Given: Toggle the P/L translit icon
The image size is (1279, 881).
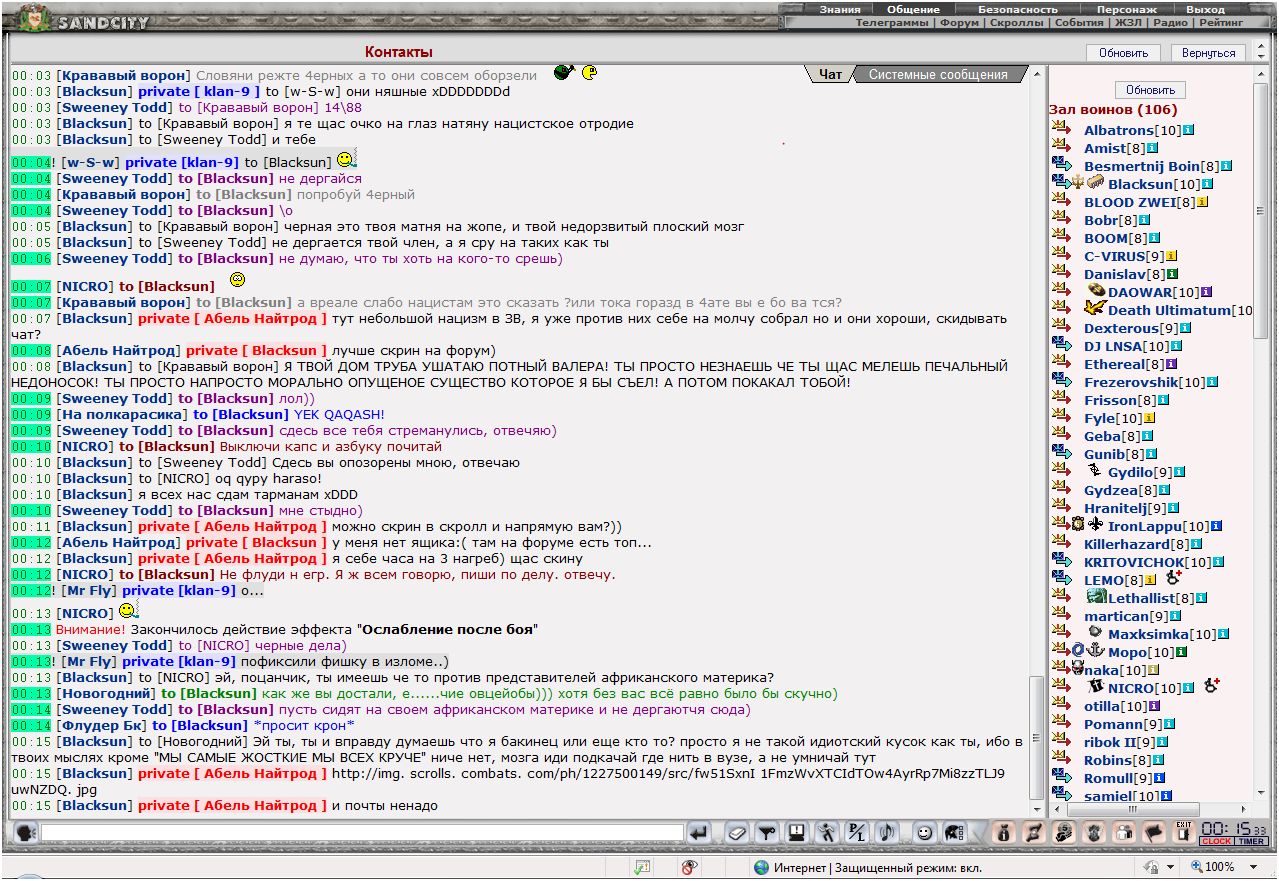Looking at the screenshot, I should [857, 832].
